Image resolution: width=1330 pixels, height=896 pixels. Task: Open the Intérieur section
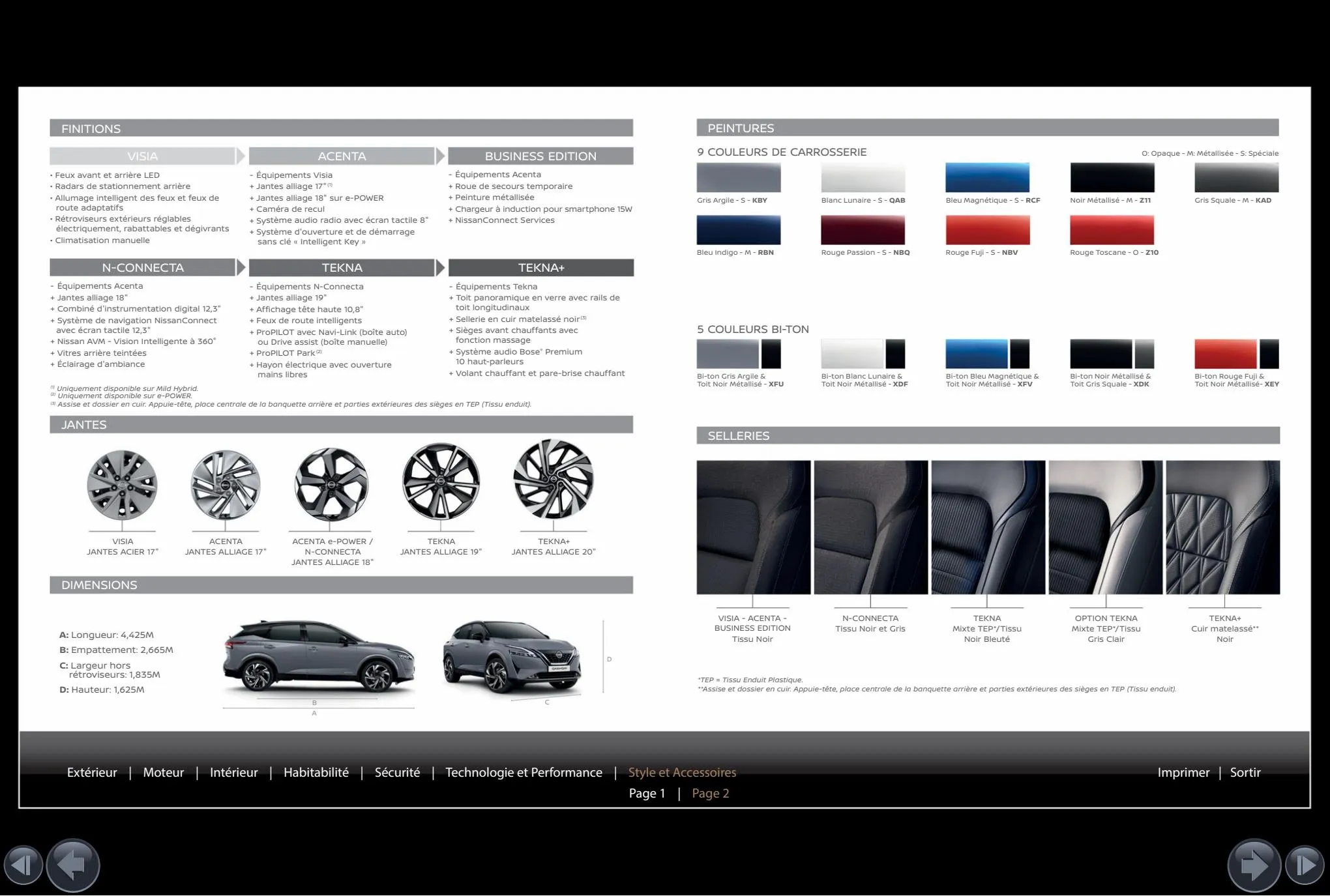click(234, 772)
